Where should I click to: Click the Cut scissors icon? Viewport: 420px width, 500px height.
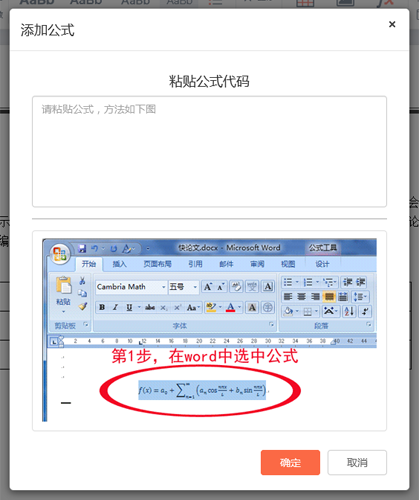[x=82, y=281]
